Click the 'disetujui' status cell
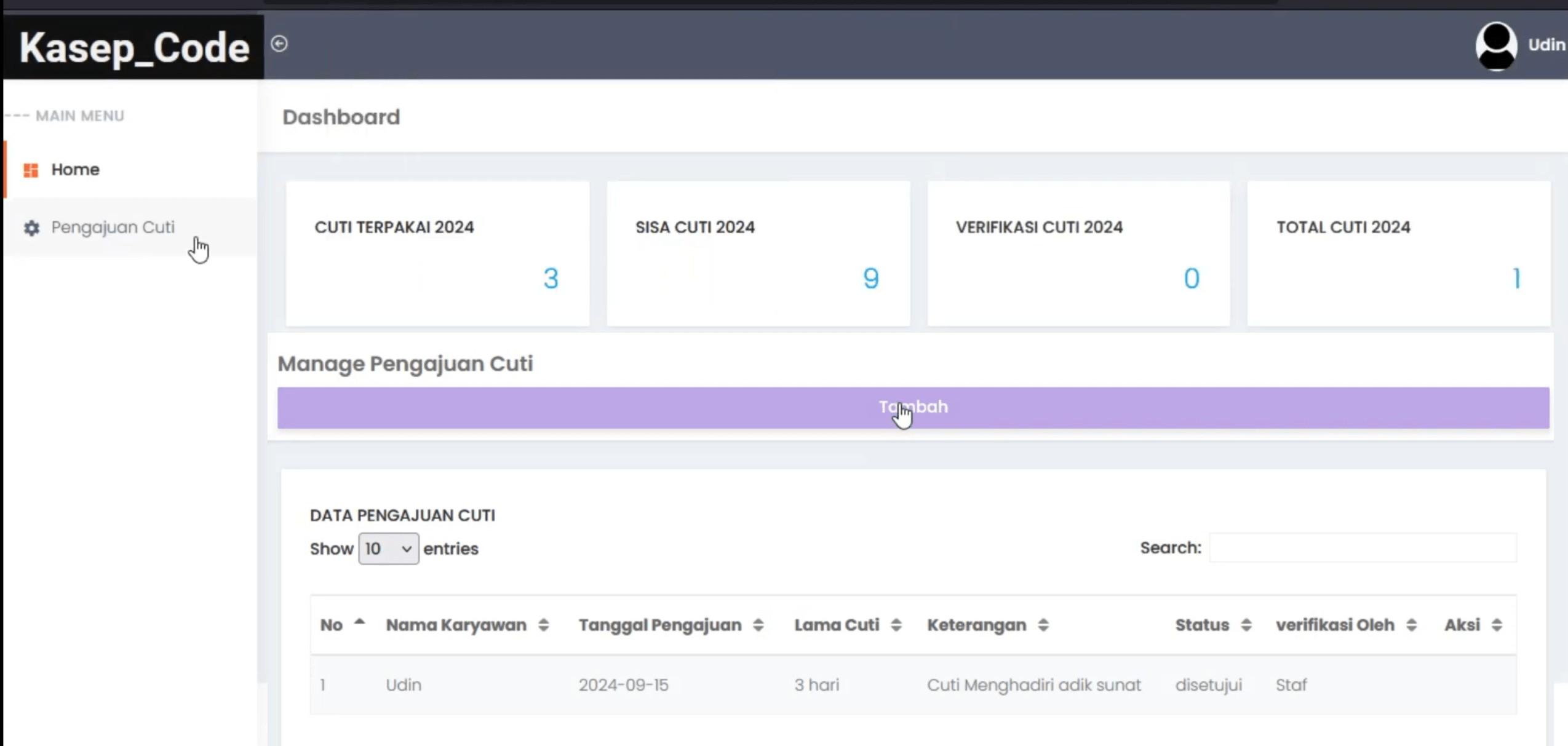 (x=1208, y=685)
